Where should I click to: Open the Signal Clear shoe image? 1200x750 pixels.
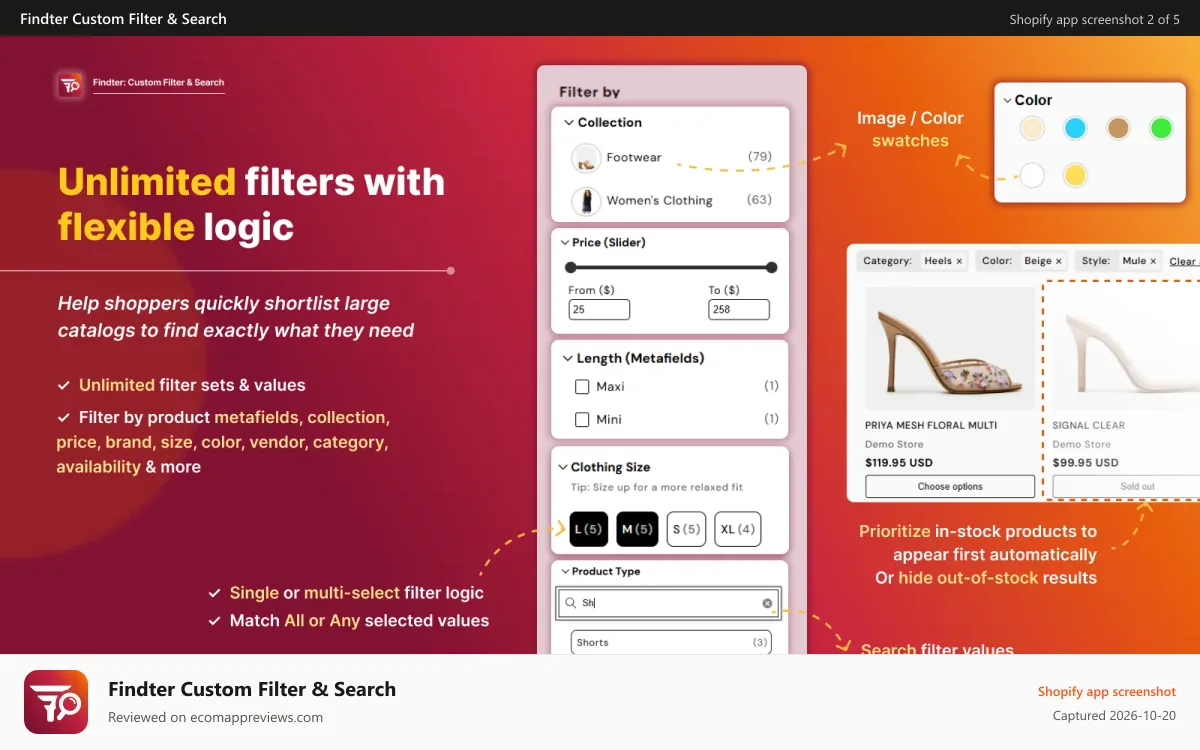tap(1126, 348)
